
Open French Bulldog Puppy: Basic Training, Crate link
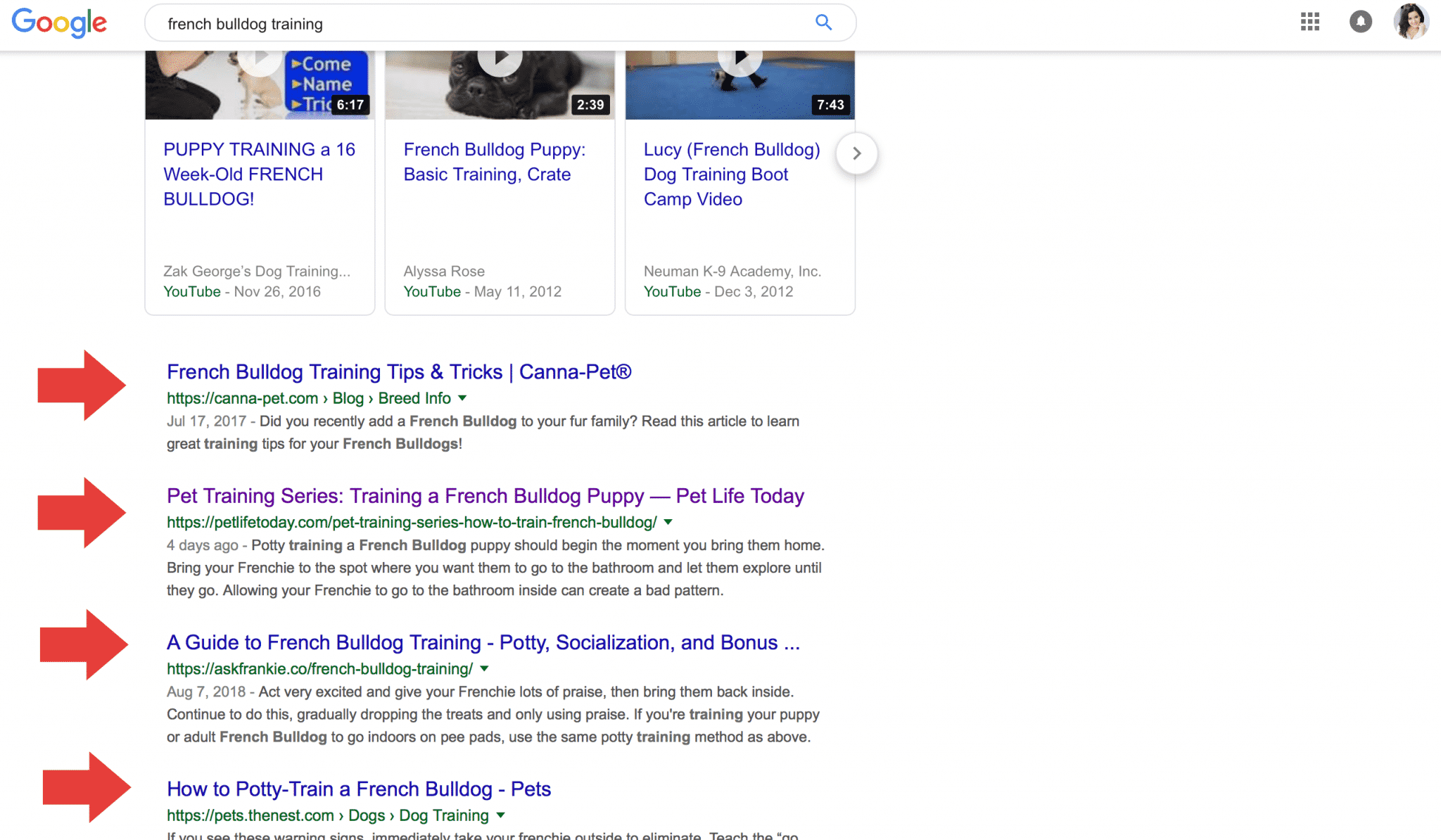point(494,162)
